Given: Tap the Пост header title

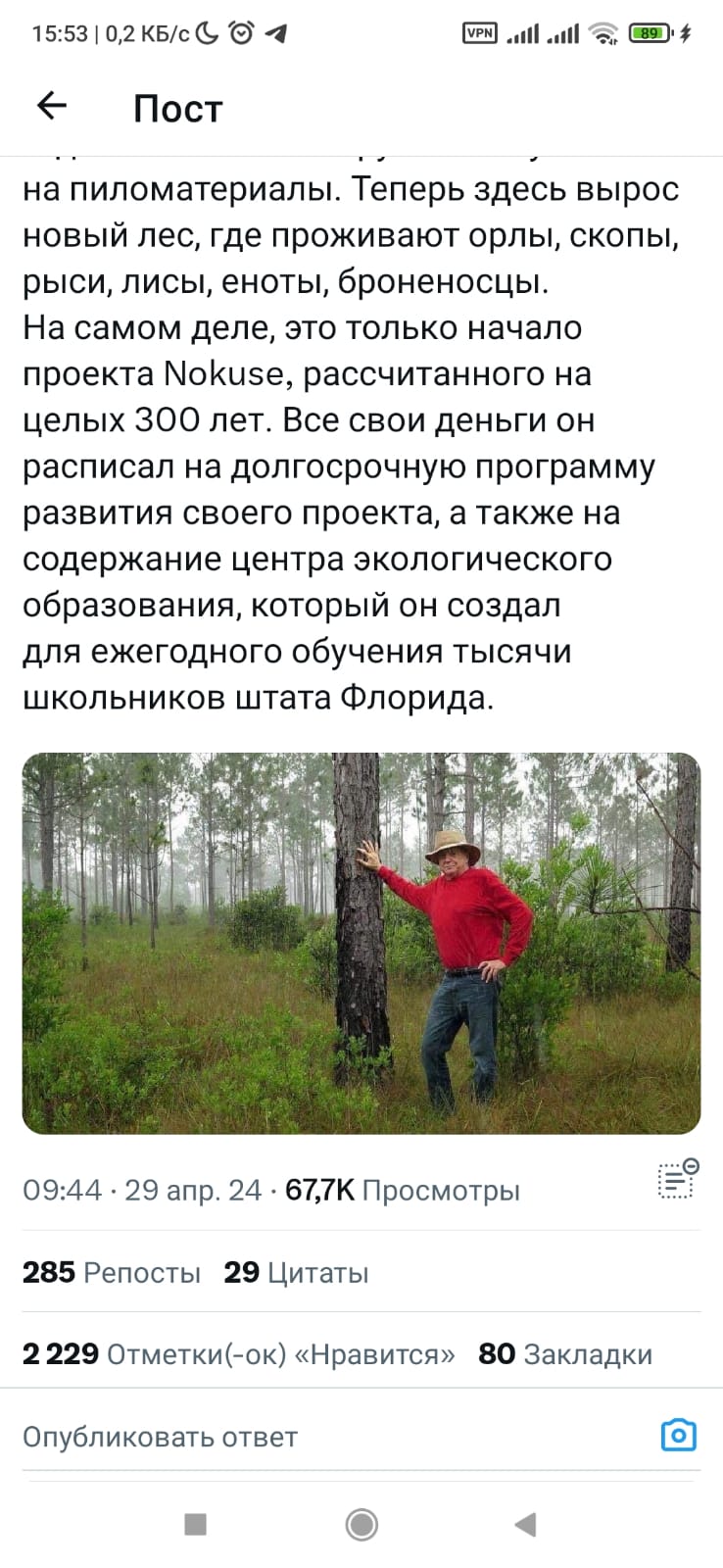Looking at the screenshot, I should (x=178, y=108).
